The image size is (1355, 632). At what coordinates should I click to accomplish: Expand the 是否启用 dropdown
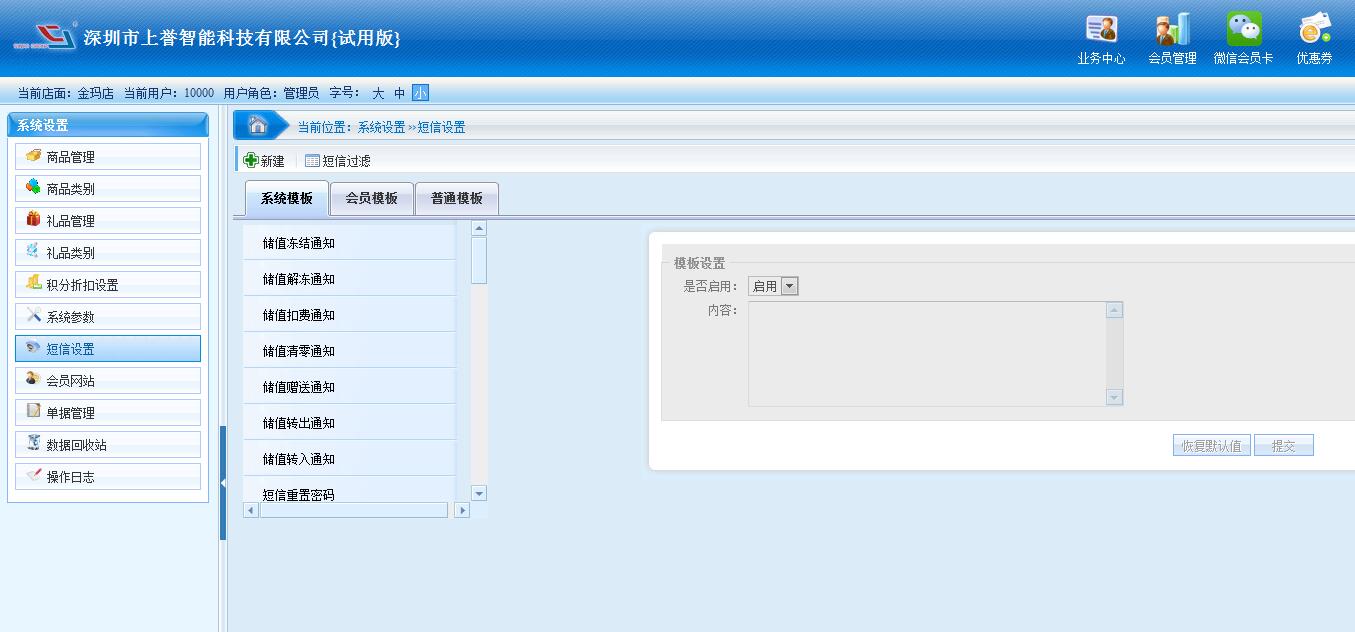coord(789,287)
